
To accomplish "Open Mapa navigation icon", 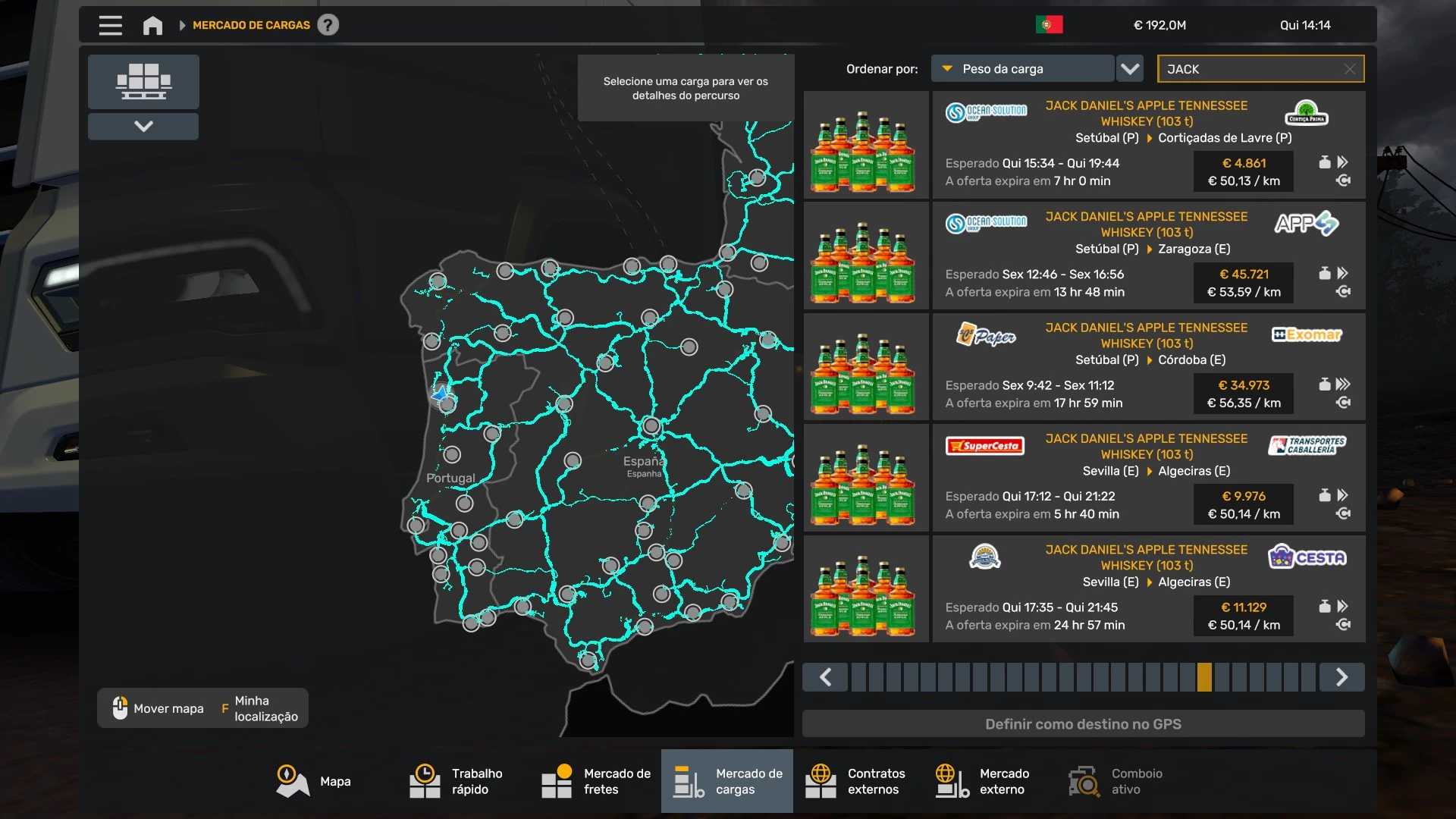I will (292, 781).
